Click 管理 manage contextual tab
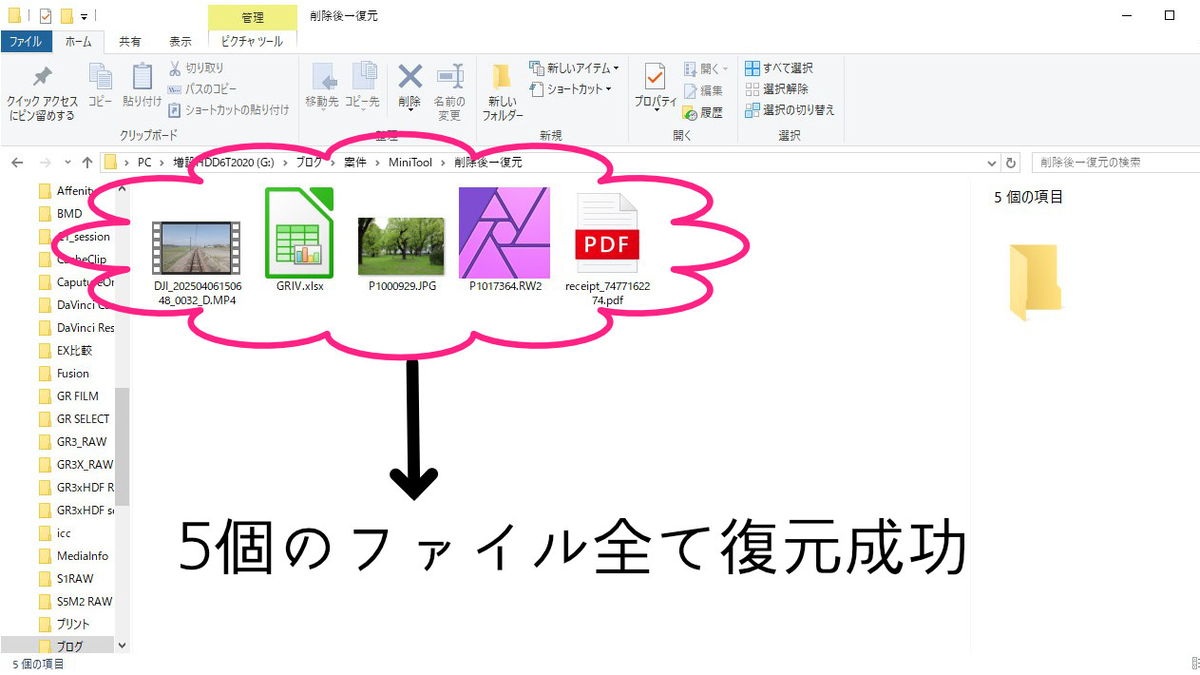This screenshot has height=675, width=1200. (253, 17)
